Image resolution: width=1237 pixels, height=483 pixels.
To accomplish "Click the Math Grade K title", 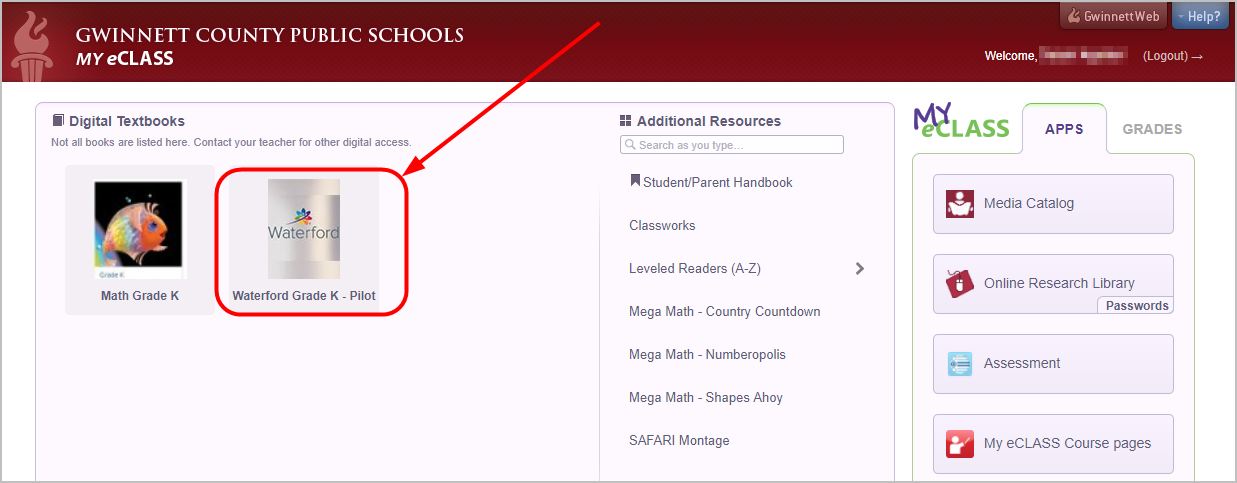I will coord(140,296).
